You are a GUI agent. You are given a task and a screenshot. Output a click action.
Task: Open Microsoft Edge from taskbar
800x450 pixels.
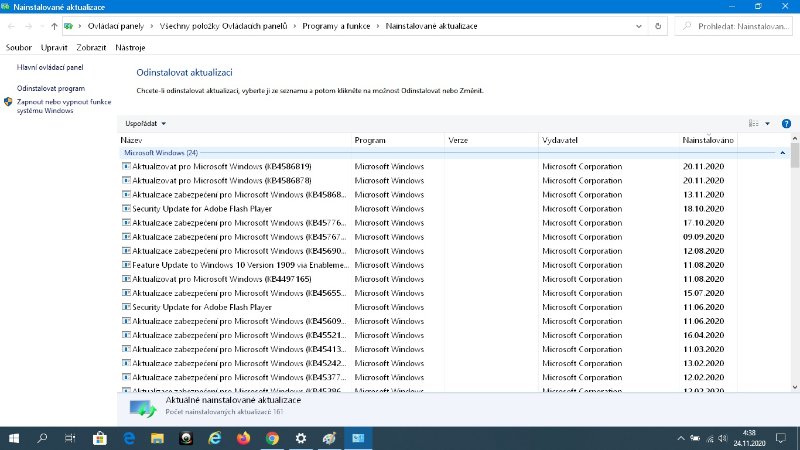pos(129,438)
